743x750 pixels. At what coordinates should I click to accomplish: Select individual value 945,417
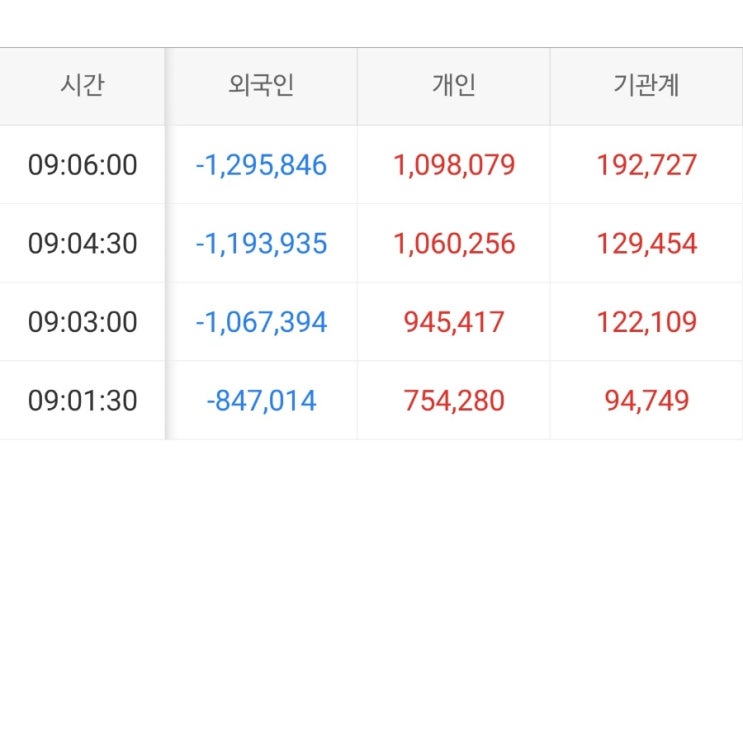(454, 322)
